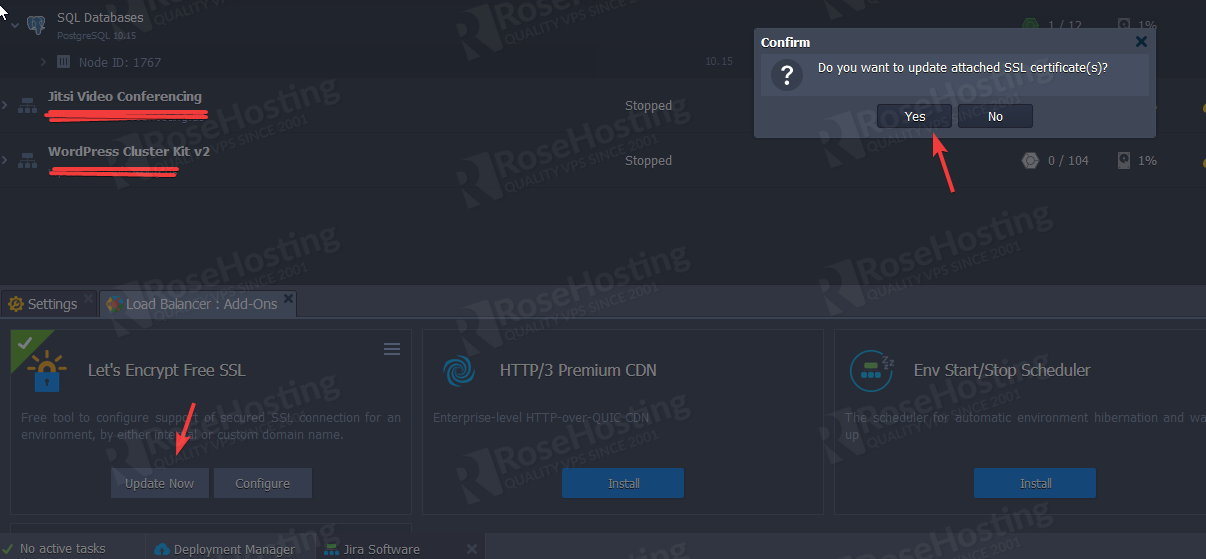
Task: Install the Env Start/Stop Scheduler add-on
Action: click(1035, 483)
